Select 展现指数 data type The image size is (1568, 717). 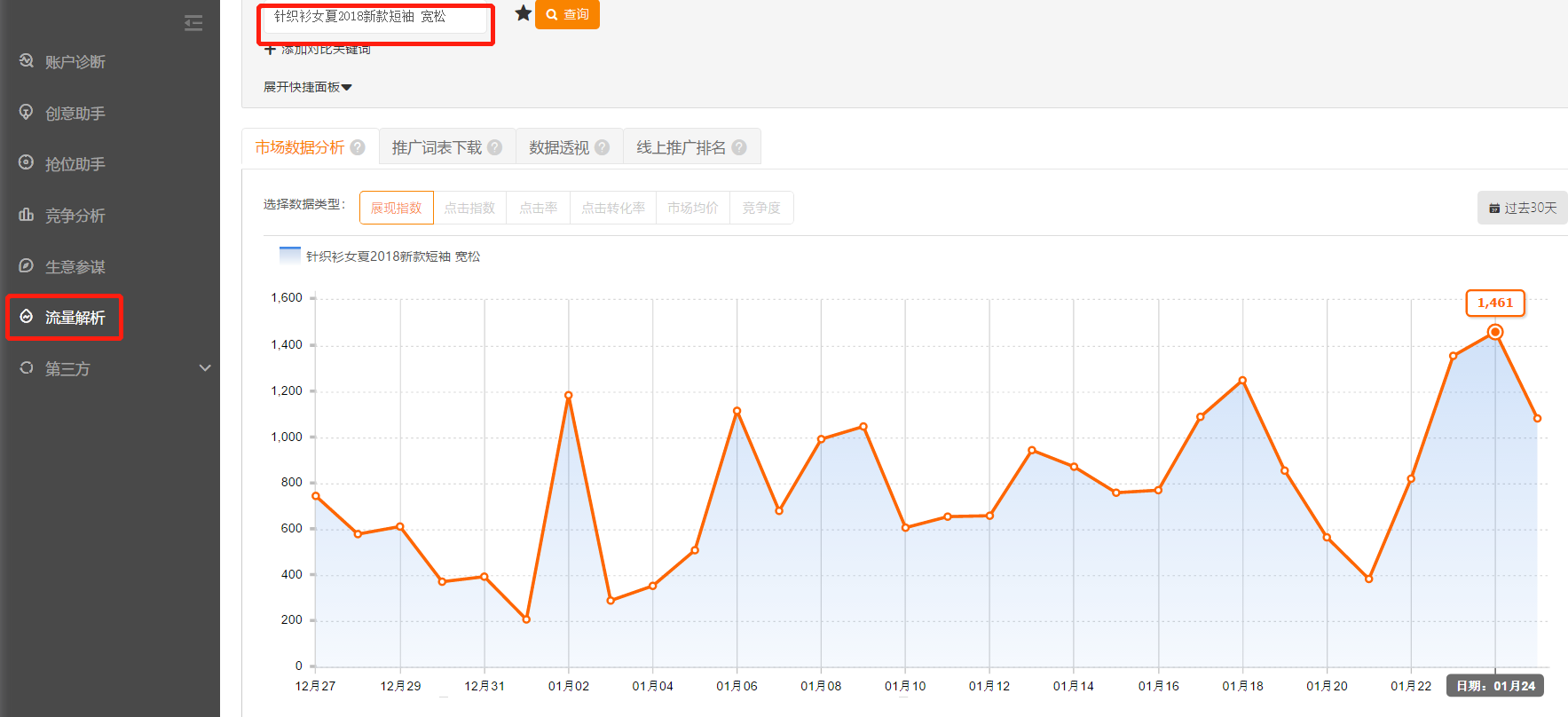[396, 208]
